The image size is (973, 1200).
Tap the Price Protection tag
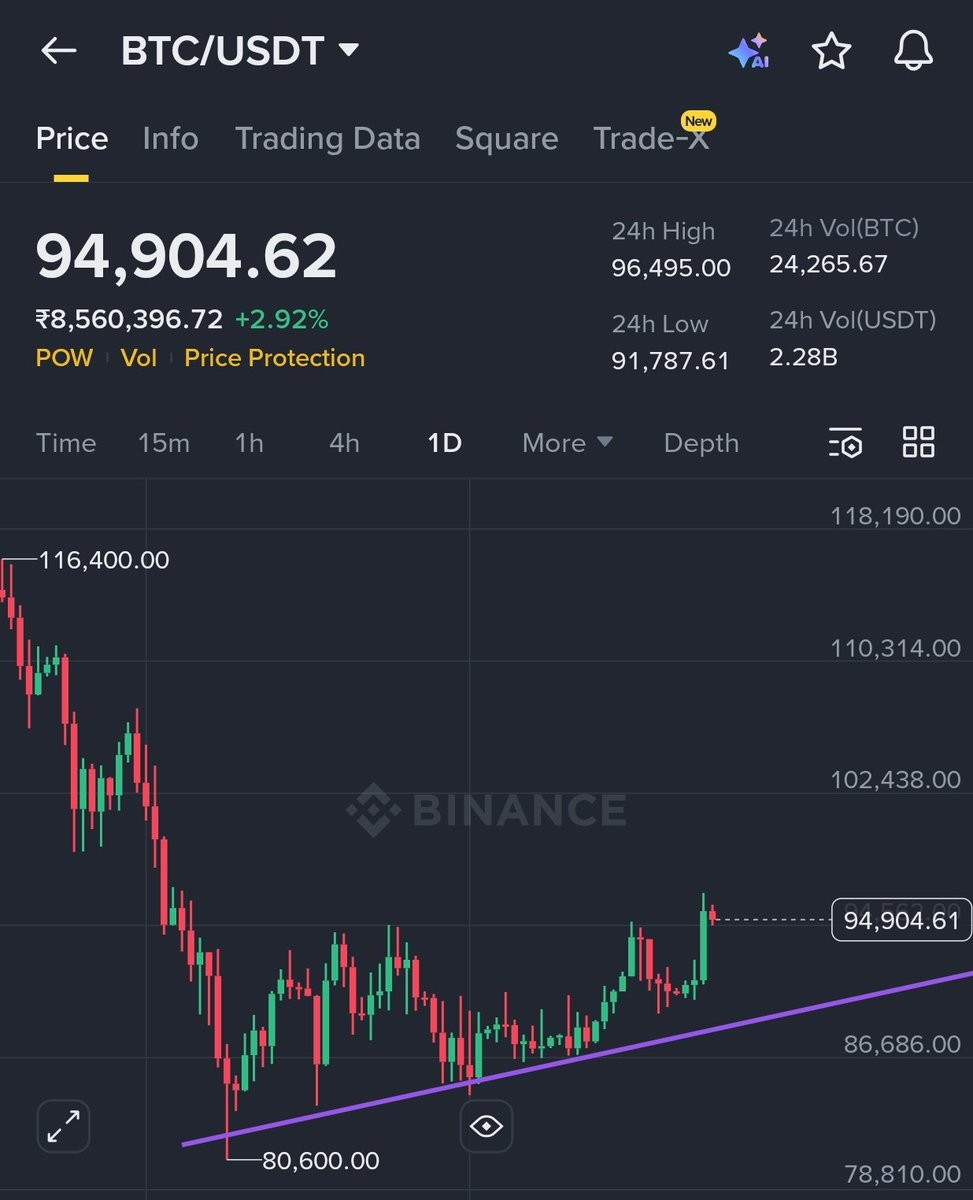click(274, 358)
